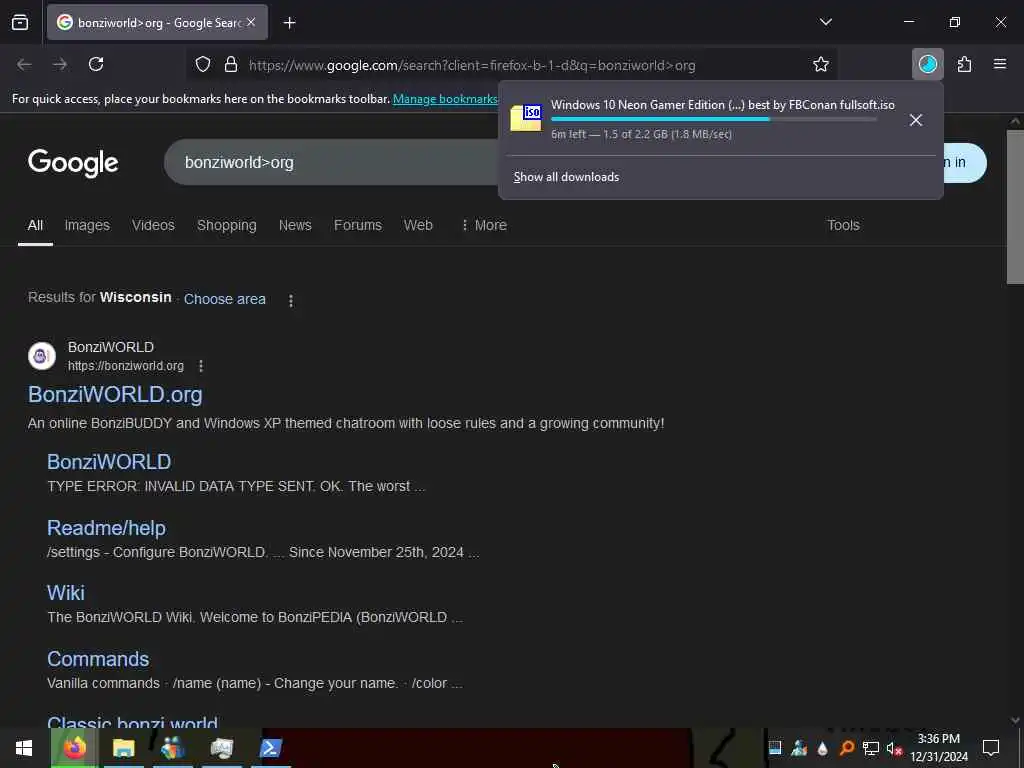Switch to the News tab
The image size is (1024, 768).
295,225
